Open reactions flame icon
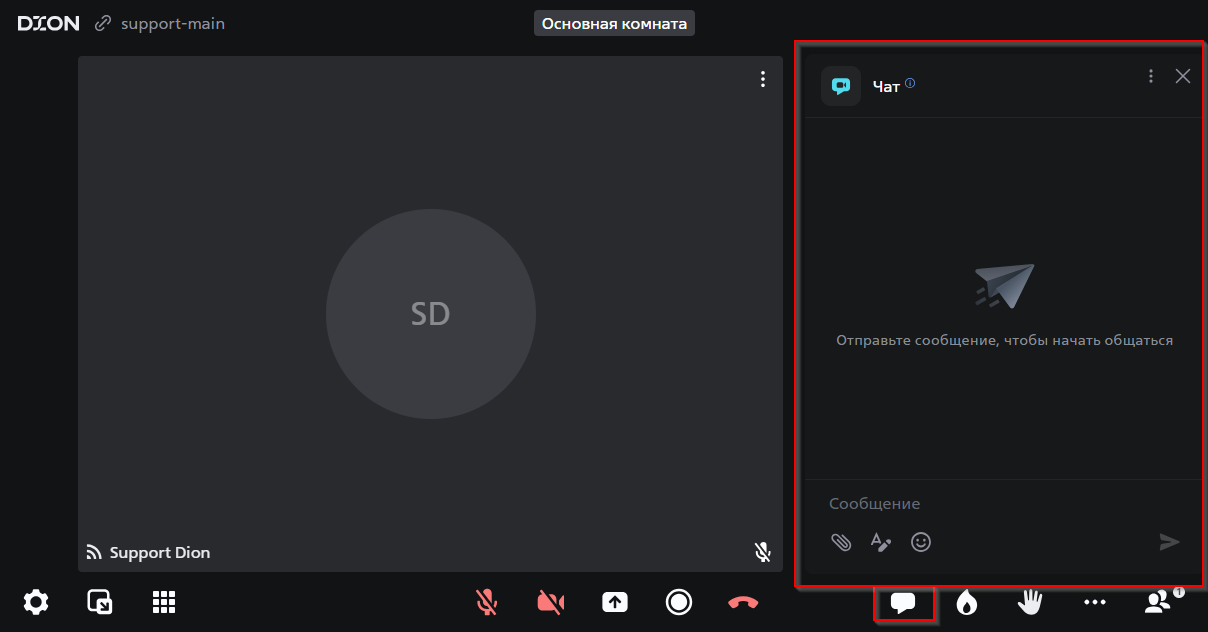 point(966,602)
